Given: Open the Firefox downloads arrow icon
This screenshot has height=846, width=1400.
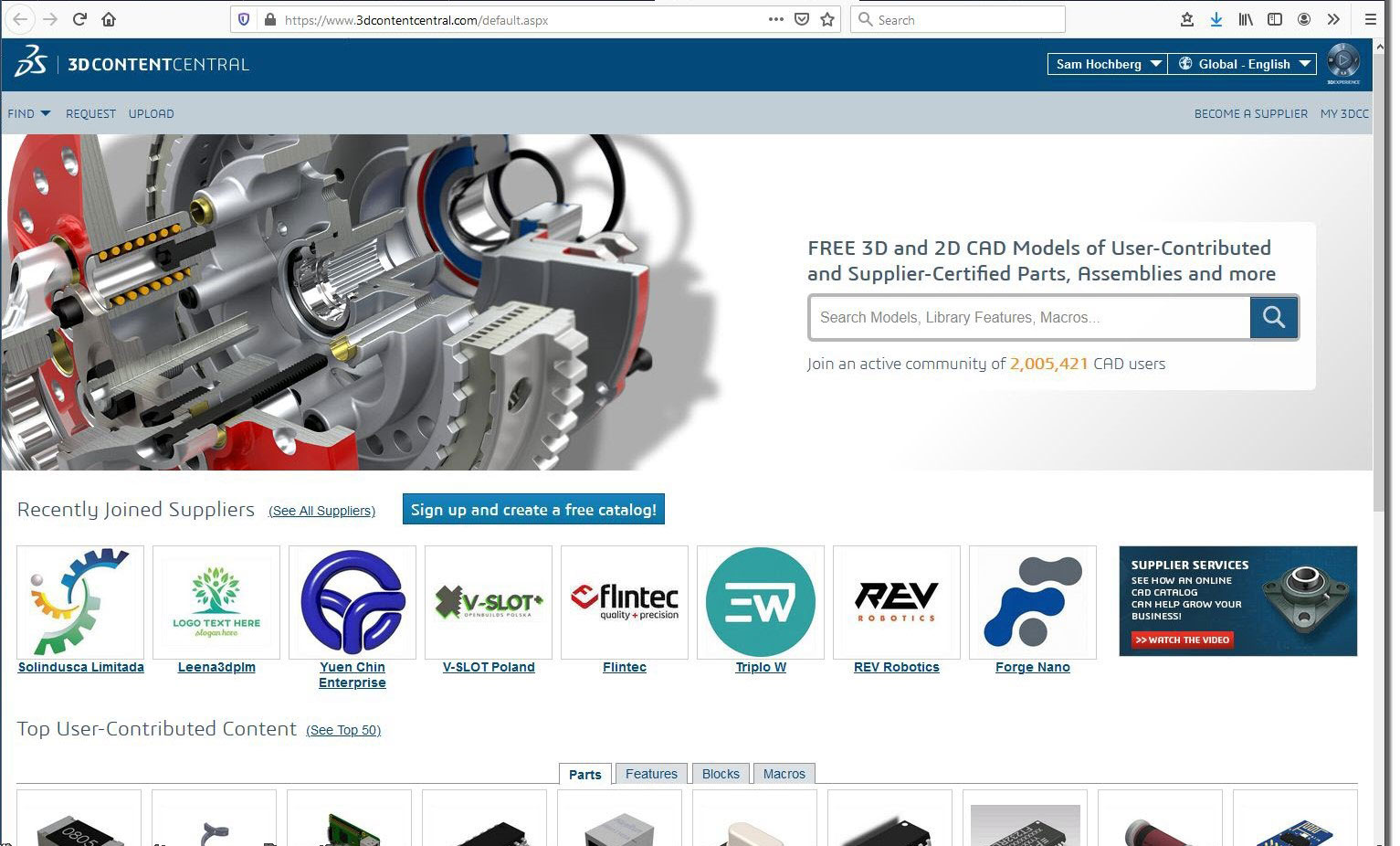Looking at the screenshot, I should click(x=1216, y=19).
